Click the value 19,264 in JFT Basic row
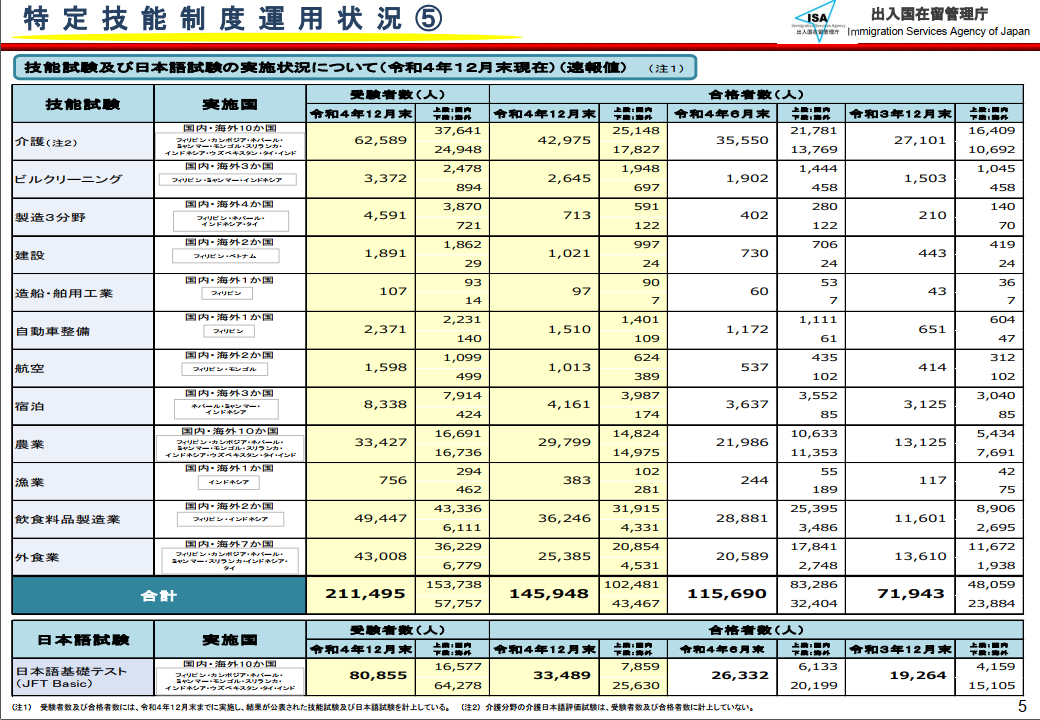This screenshot has width=1040, height=720. point(917,676)
